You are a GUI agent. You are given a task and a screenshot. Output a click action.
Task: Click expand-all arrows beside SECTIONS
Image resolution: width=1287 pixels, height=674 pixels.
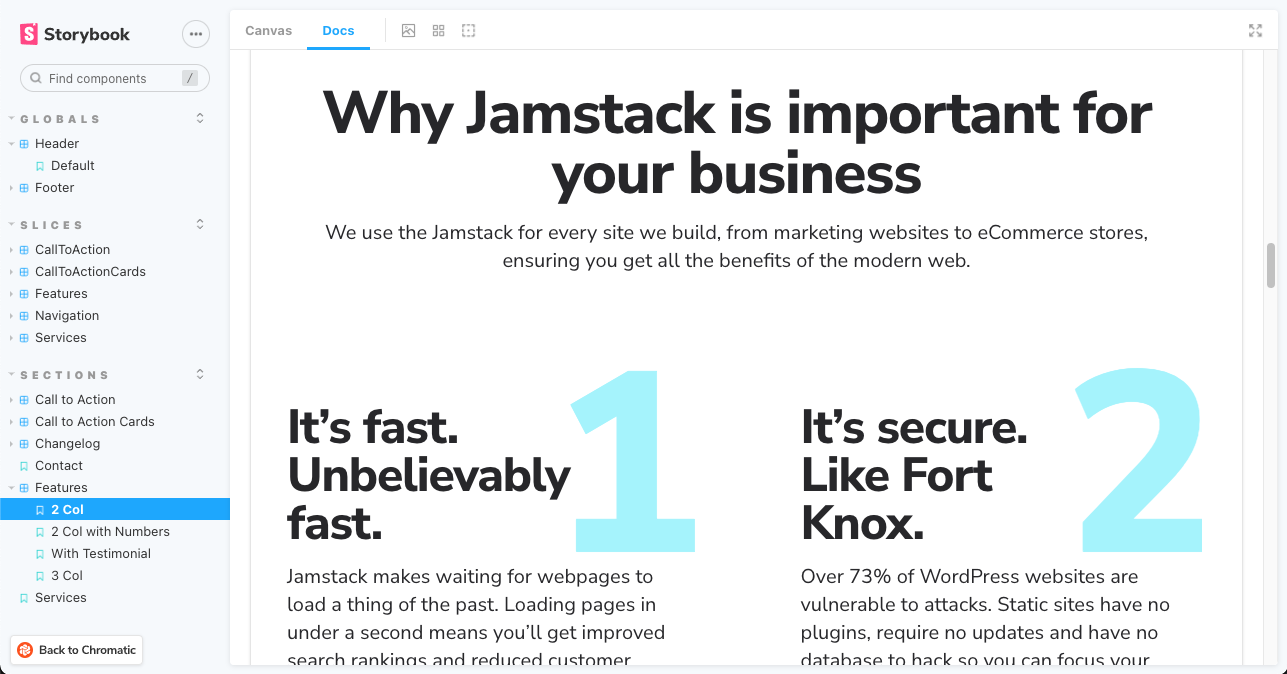(x=200, y=374)
